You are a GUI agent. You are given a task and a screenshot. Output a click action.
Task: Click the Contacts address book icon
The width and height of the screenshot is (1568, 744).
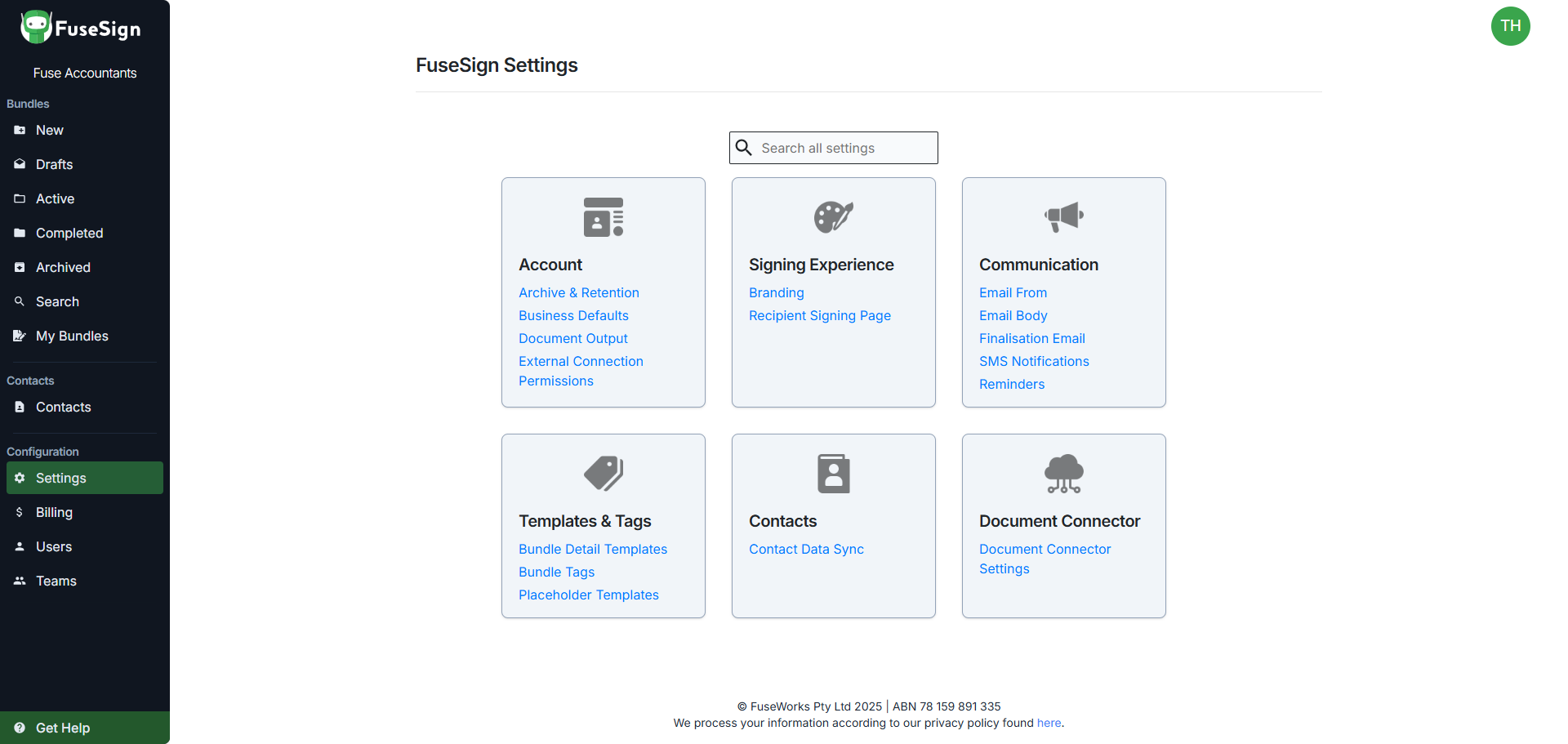(x=833, y=474)
